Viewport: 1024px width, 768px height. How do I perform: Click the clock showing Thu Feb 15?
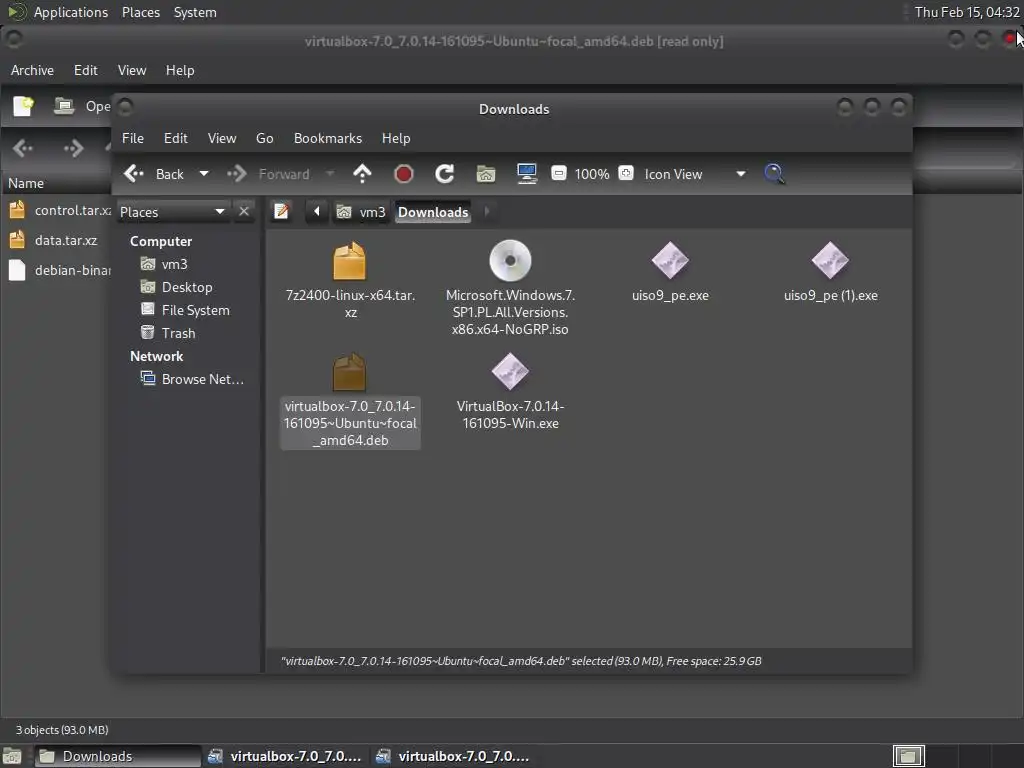[967, 12]
